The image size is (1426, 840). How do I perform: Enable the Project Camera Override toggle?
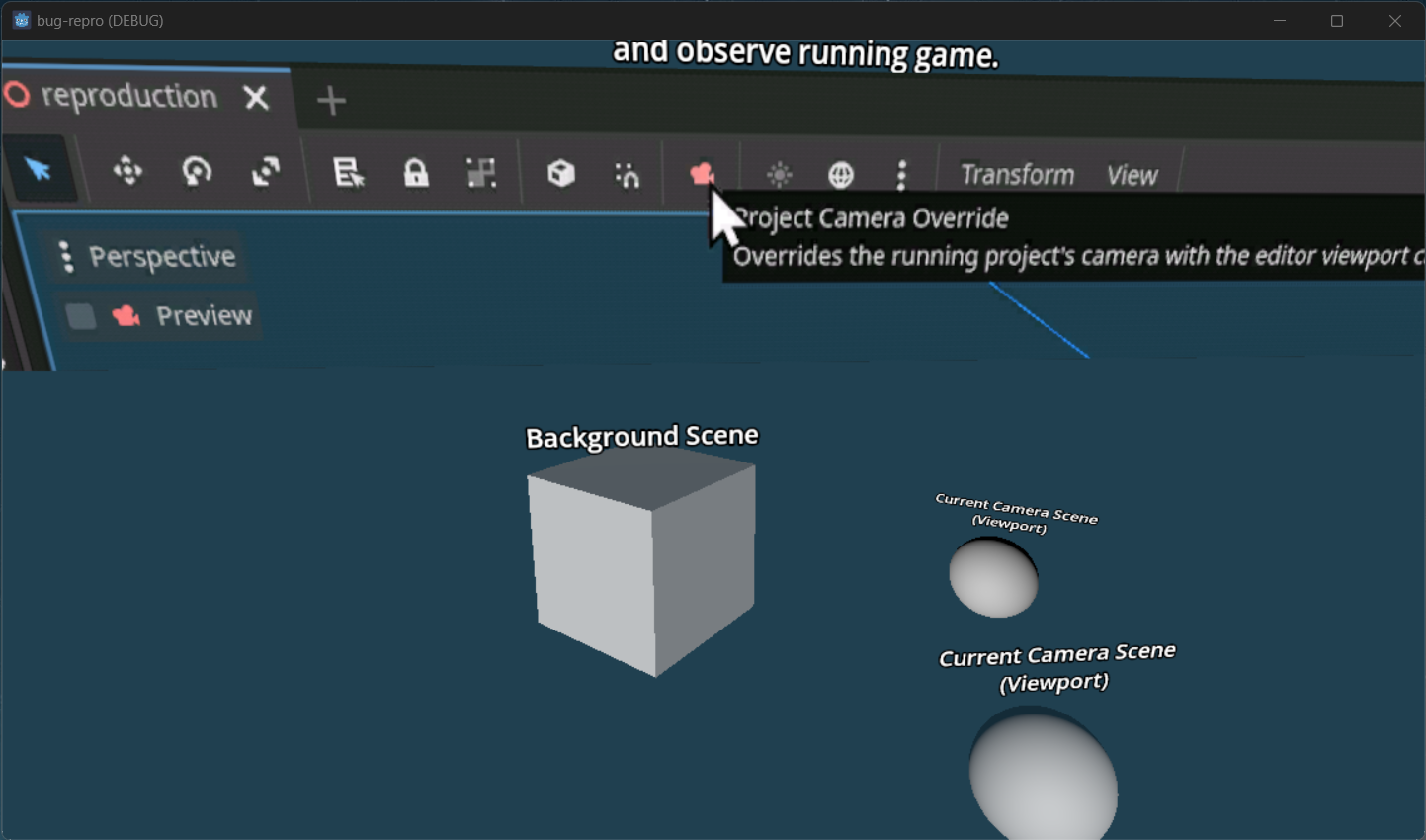click(x=703, y=171)
